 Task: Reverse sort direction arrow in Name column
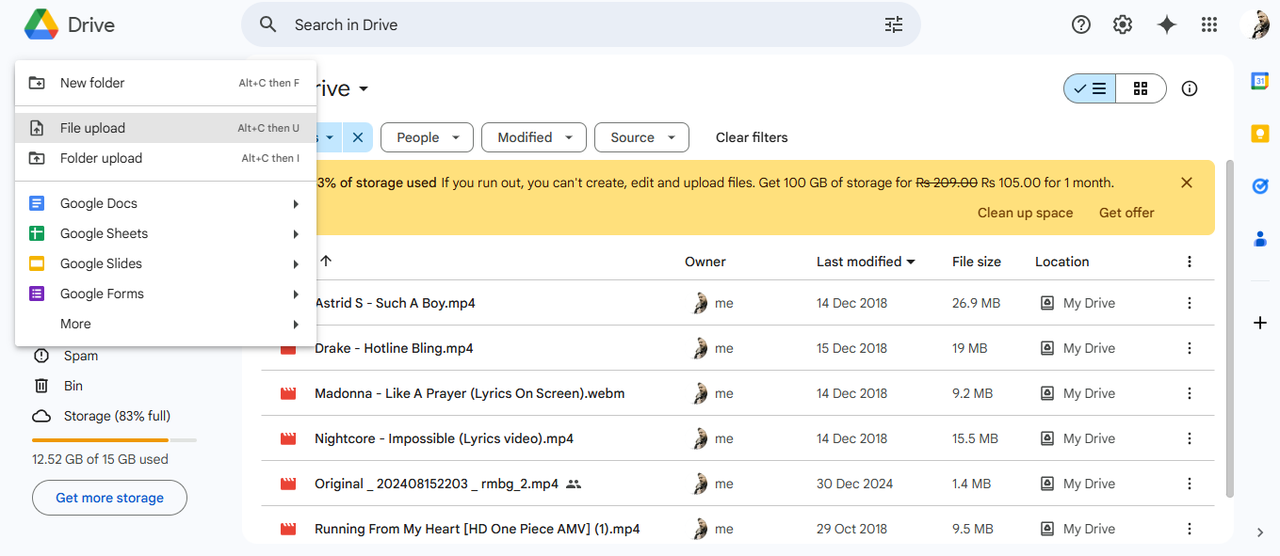click(325, 261)
